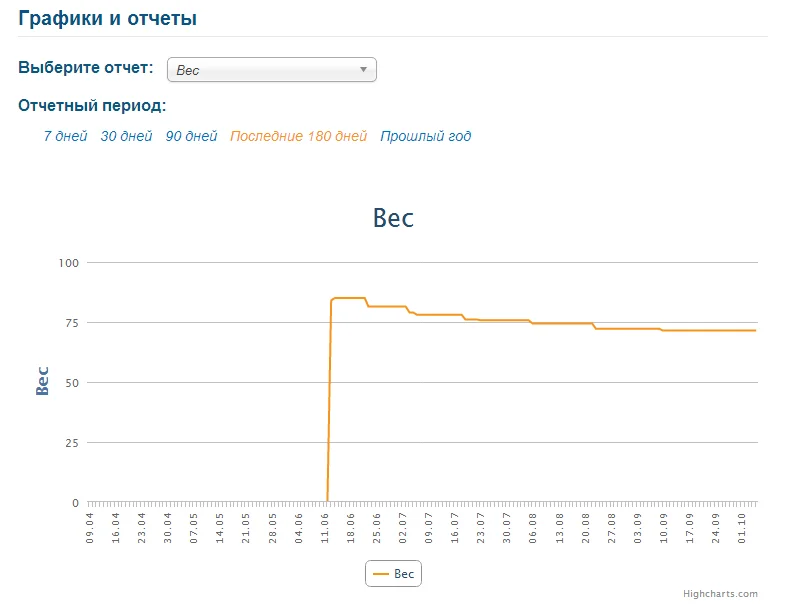Click the 09.04 date label on the x-axis
Viewport: 785px width, 615px height.
[89, 525]
